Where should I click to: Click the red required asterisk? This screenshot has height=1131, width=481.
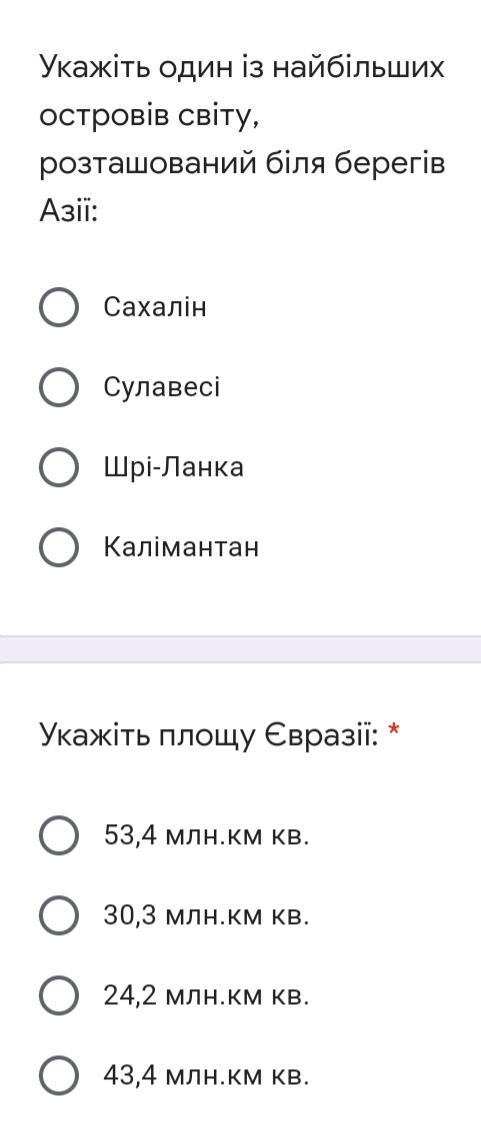coord(394,731)
